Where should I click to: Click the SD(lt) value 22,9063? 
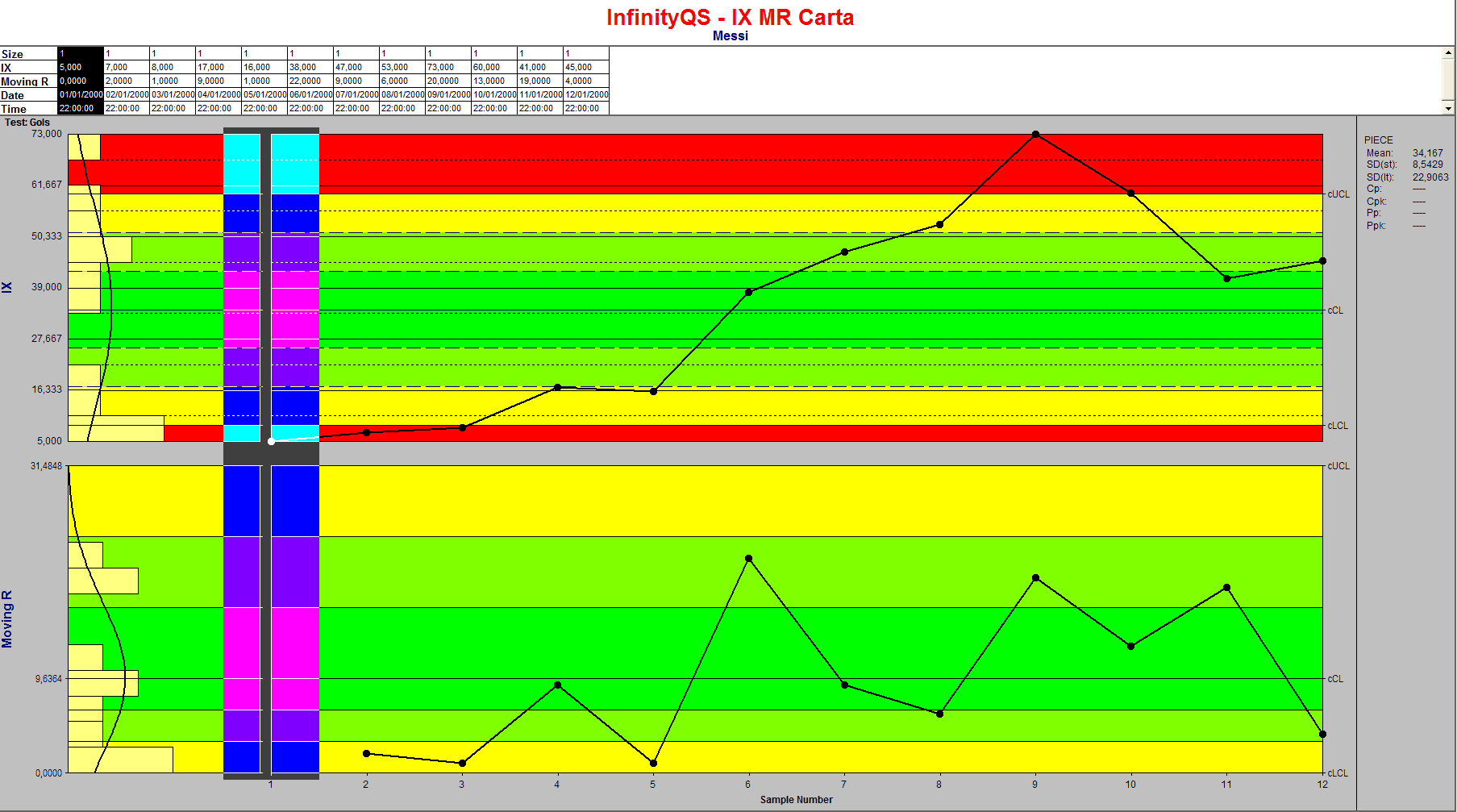click(1430, 177)
